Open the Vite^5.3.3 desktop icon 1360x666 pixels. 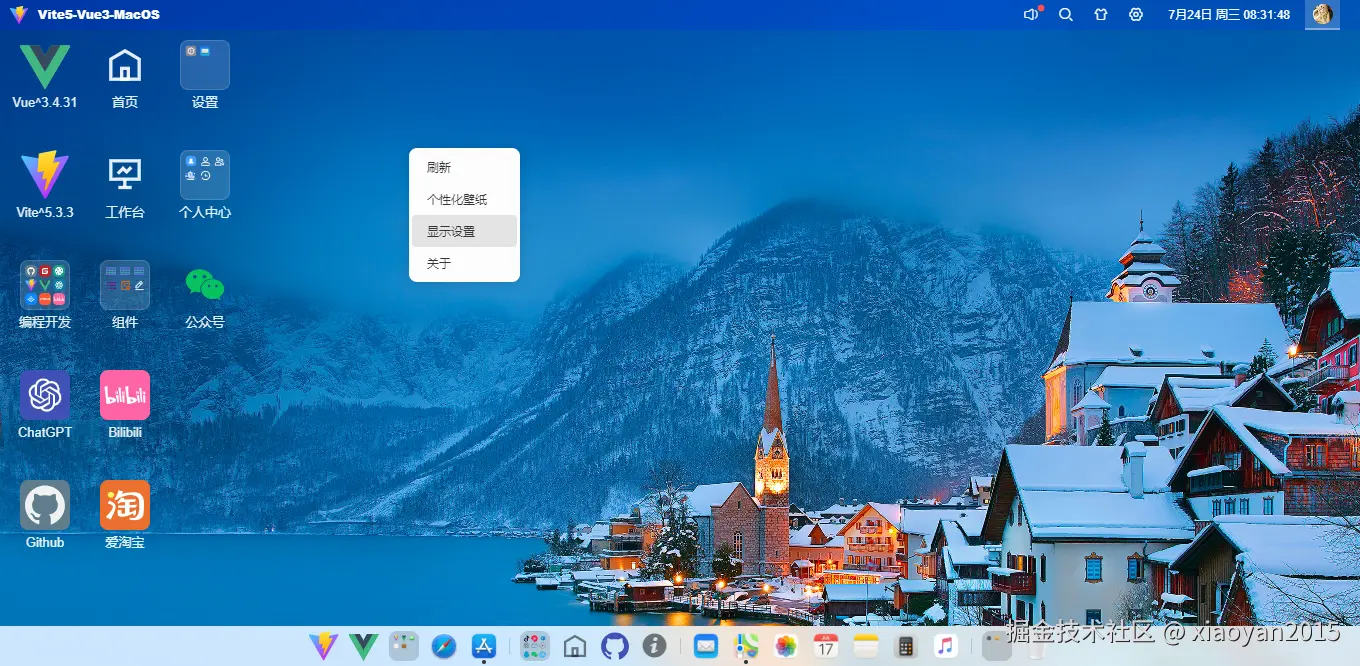[x=44, y=173]
